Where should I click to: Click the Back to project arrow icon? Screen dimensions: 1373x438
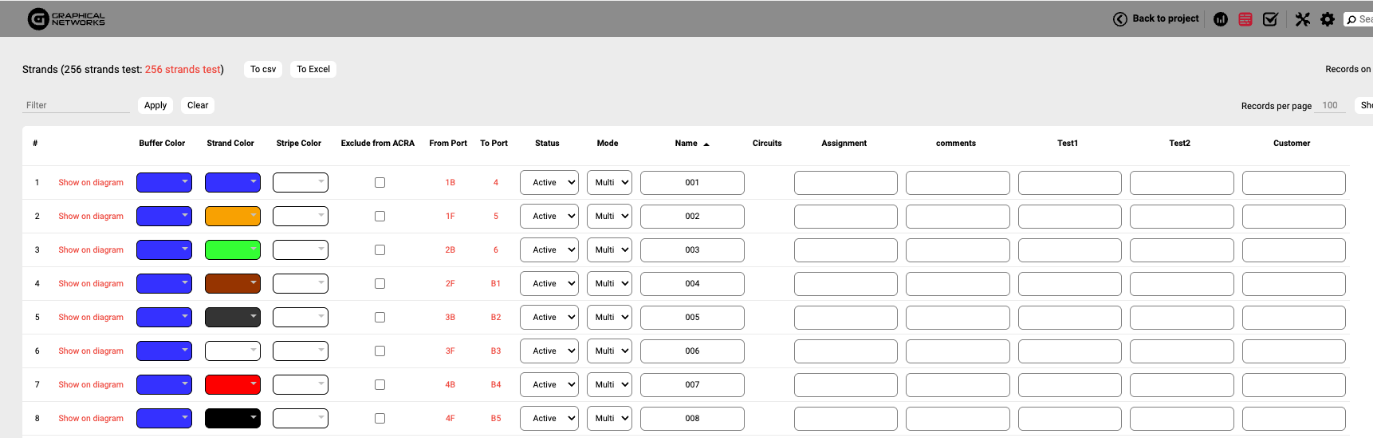(1120, 19)
